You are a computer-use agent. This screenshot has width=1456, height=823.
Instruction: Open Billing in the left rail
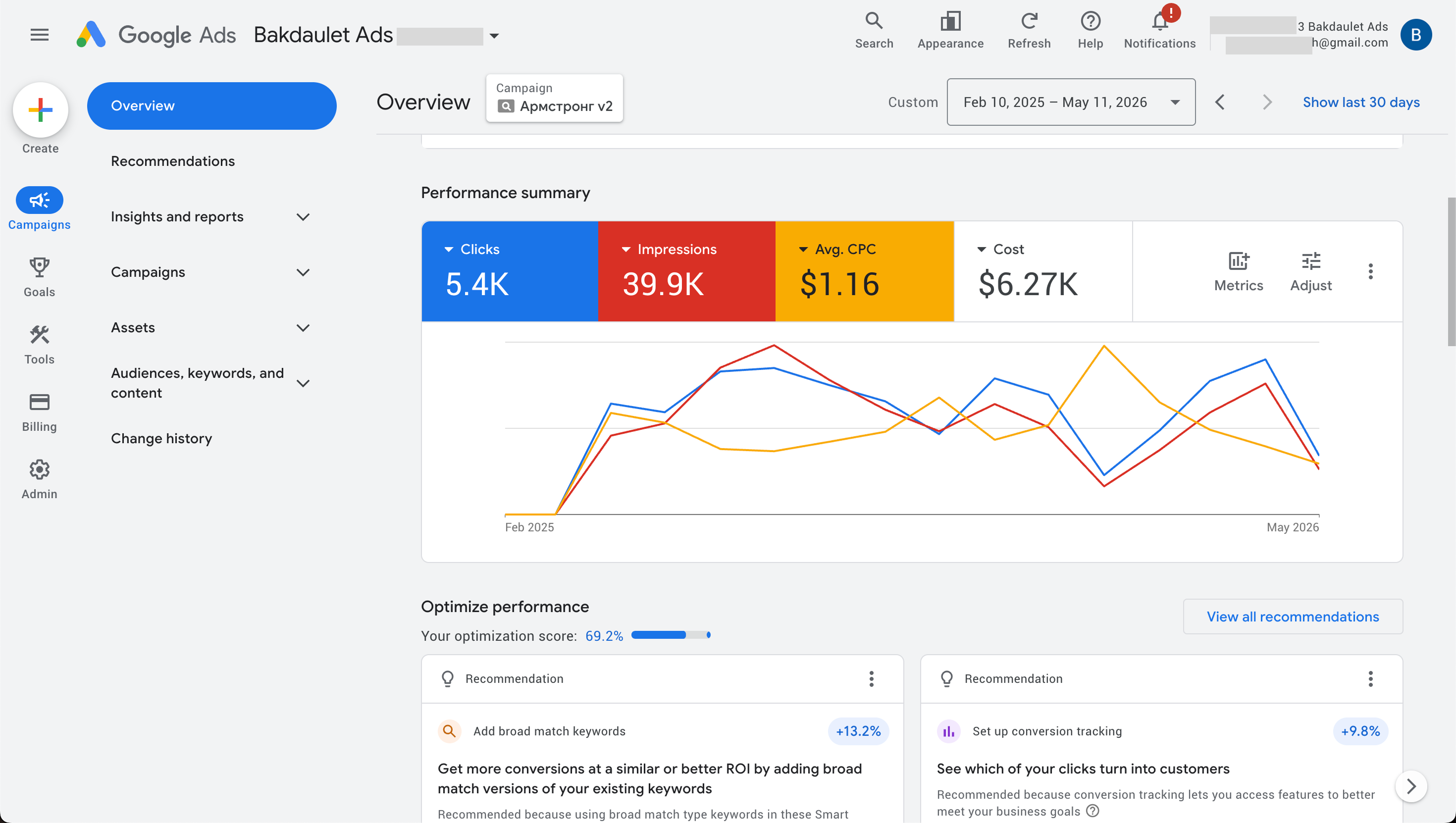[40, 411]
